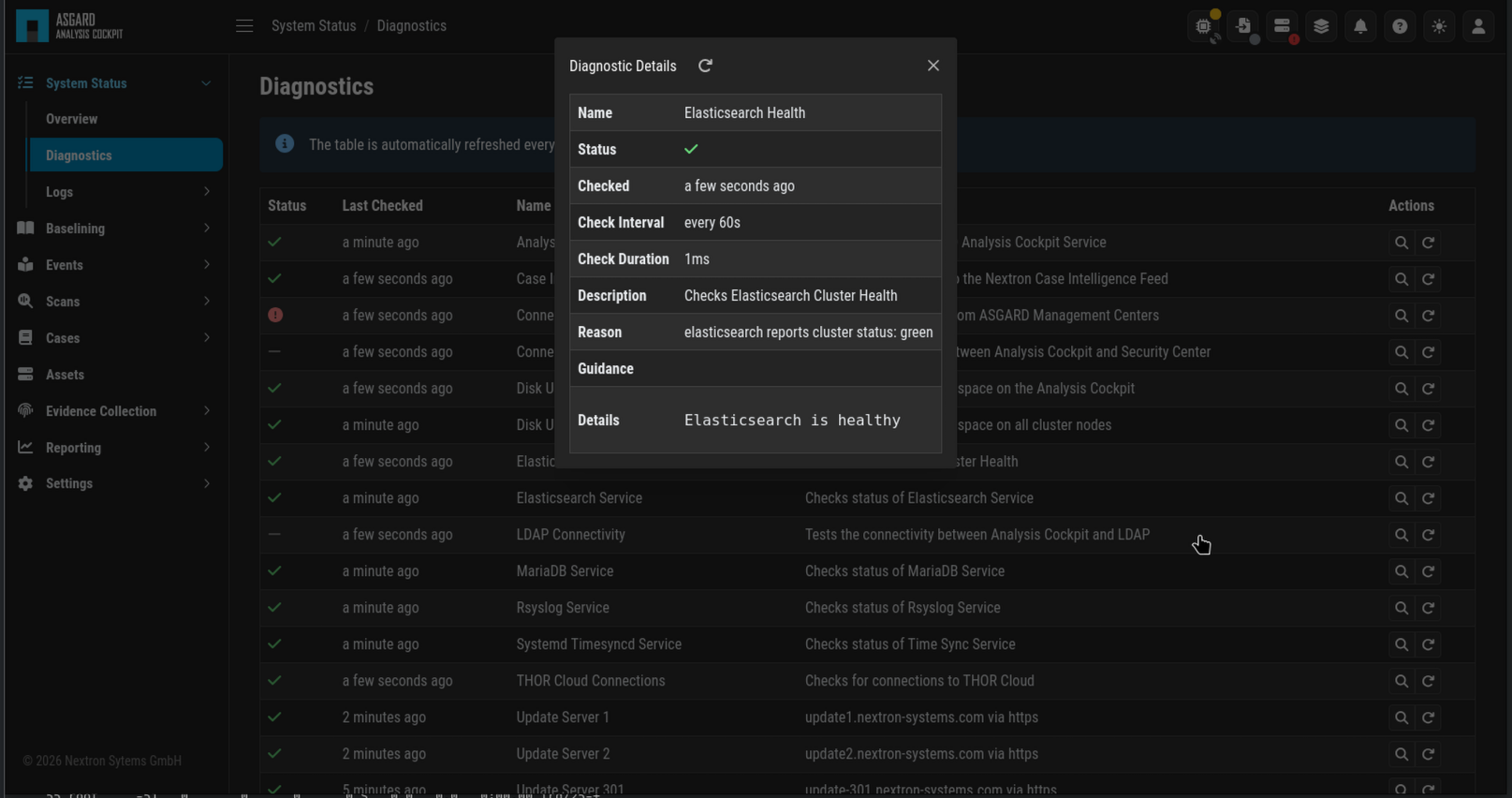This screenshot has width=1512, height=798.
Task: Rerun the THOR Cloud Connections check
Action: (1429, 681)
